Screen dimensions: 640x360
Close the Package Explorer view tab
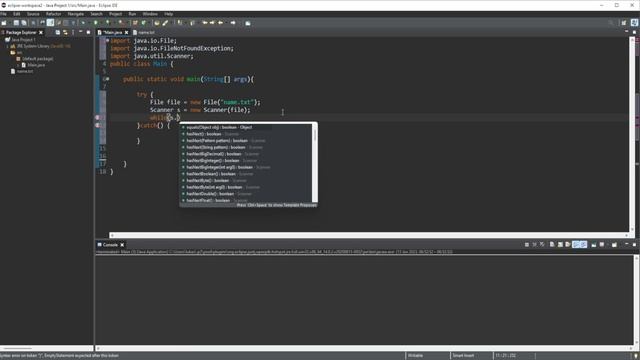[x=41, y=32]
